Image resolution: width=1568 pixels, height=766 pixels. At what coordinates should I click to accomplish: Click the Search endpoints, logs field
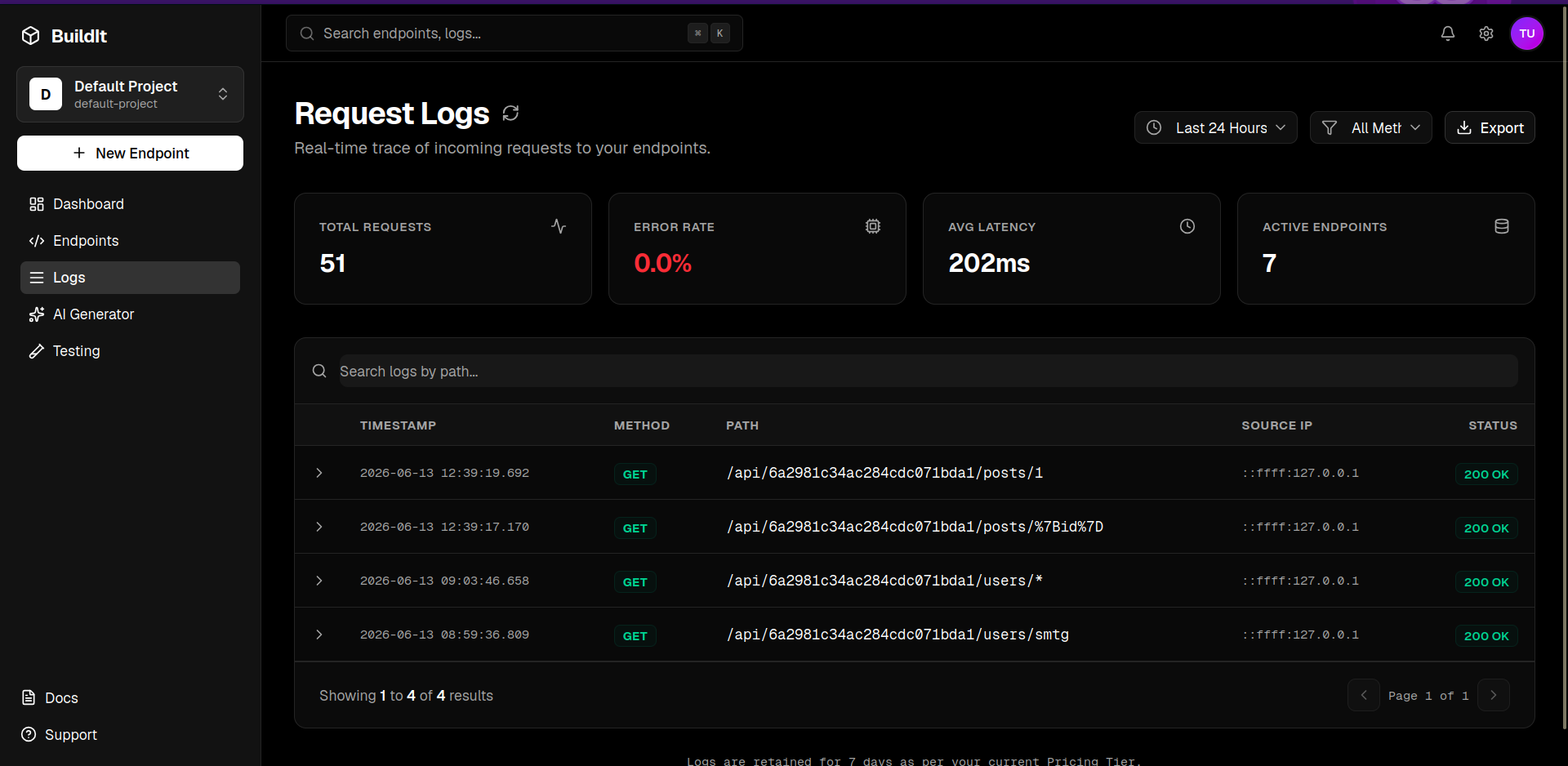click(x=514, y=33)
